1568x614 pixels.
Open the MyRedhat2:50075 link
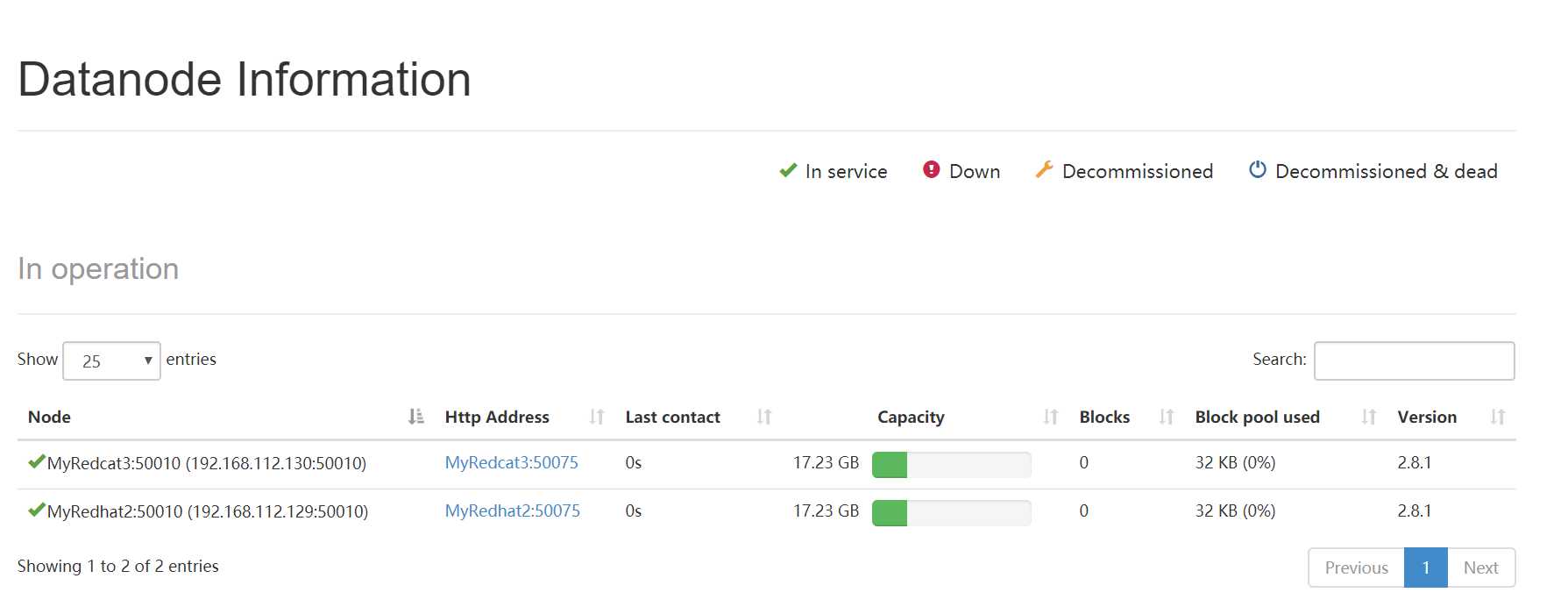pos(512,510)
